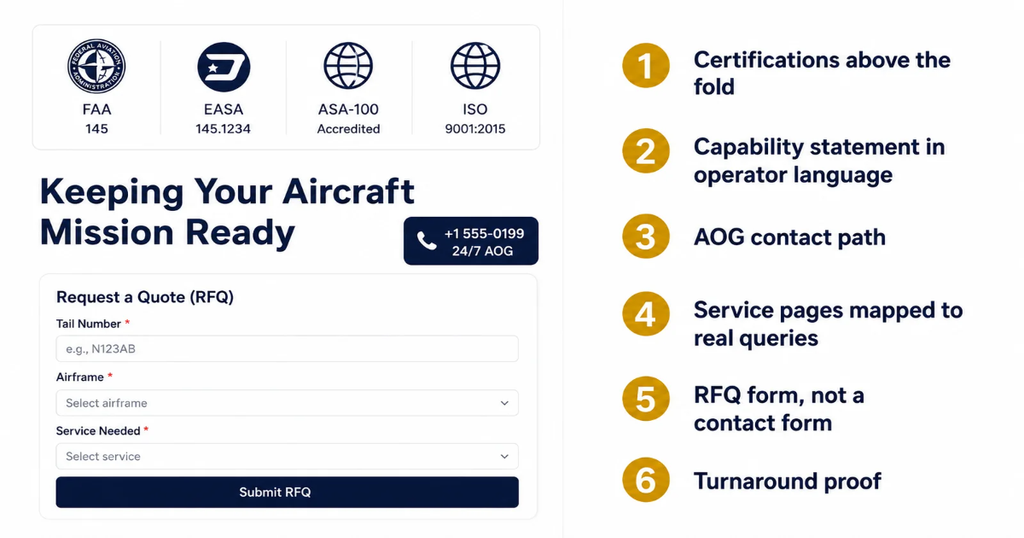The height and width of the screenshot is (538, 1024).
Task: Click the chevron on Service Needed dropdown
Action: coord(504,457)
